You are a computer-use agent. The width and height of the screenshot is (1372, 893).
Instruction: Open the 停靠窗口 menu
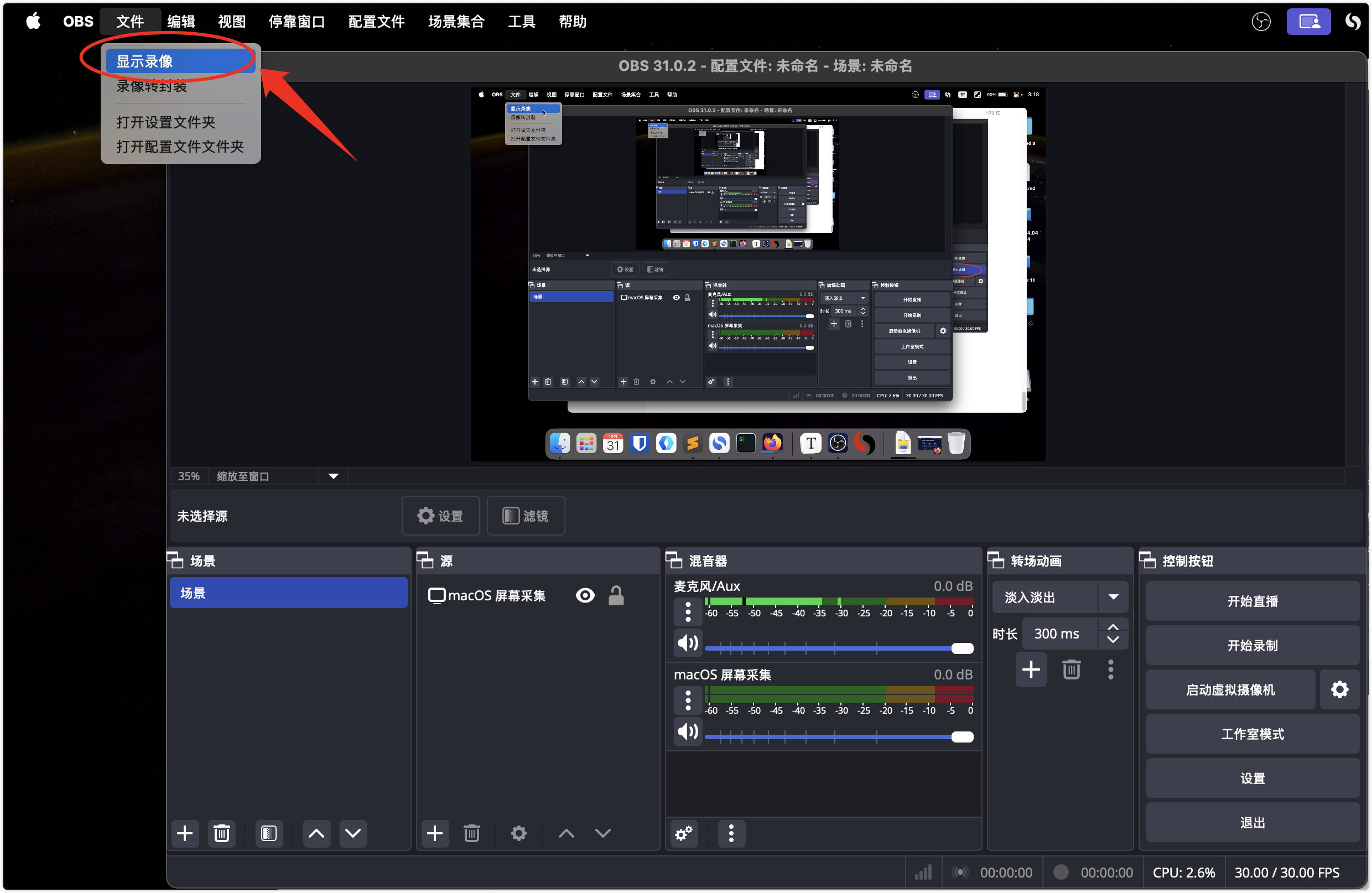pos(297,22)
